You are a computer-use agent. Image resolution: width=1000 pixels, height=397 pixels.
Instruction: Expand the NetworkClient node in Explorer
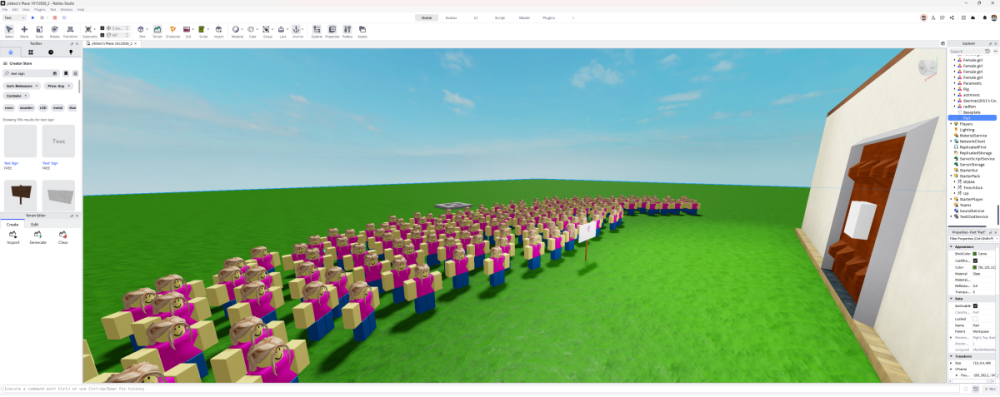tap(951, 141)
